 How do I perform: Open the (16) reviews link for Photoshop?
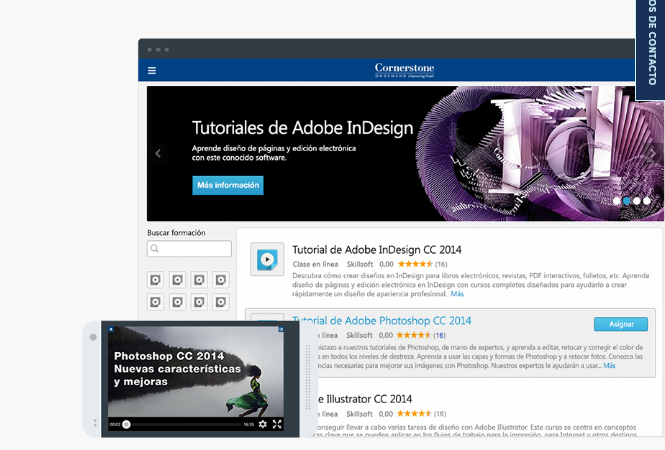tap(439, 335)
